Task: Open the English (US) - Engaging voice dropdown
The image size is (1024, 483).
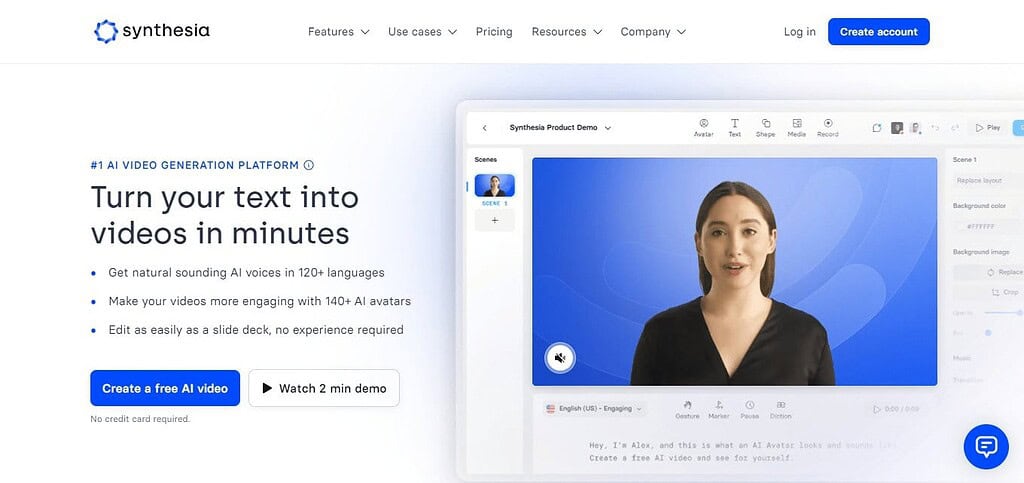Action: click(x=594, y=409)
